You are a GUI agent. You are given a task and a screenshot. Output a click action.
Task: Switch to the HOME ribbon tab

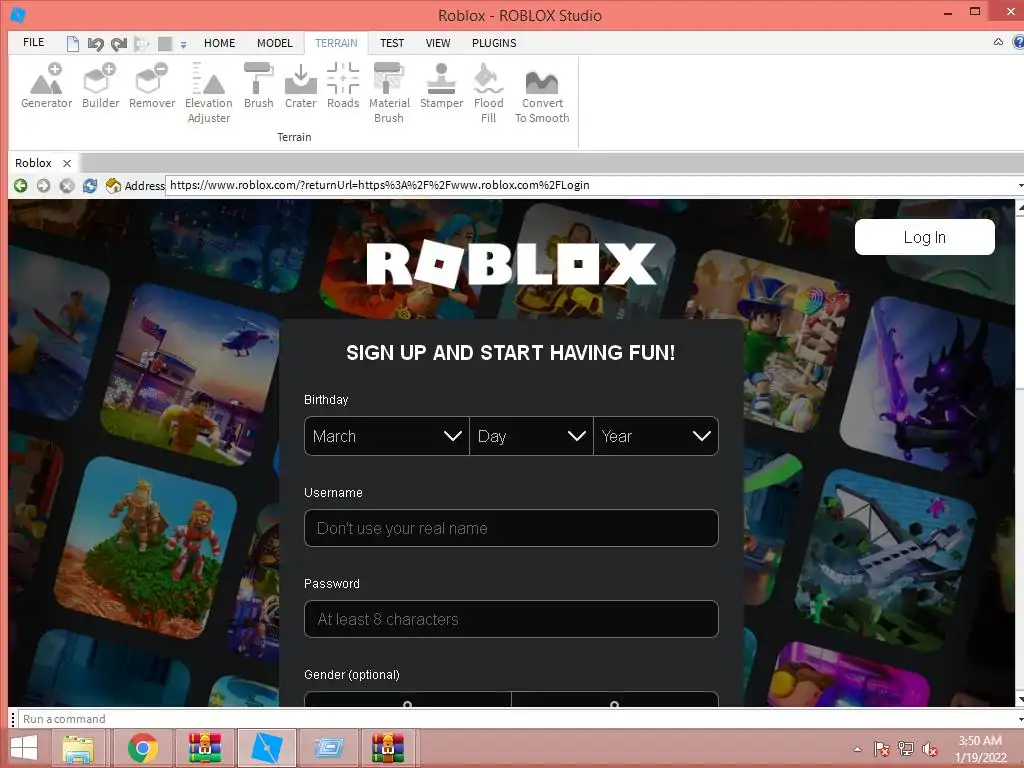coord(219,43)
